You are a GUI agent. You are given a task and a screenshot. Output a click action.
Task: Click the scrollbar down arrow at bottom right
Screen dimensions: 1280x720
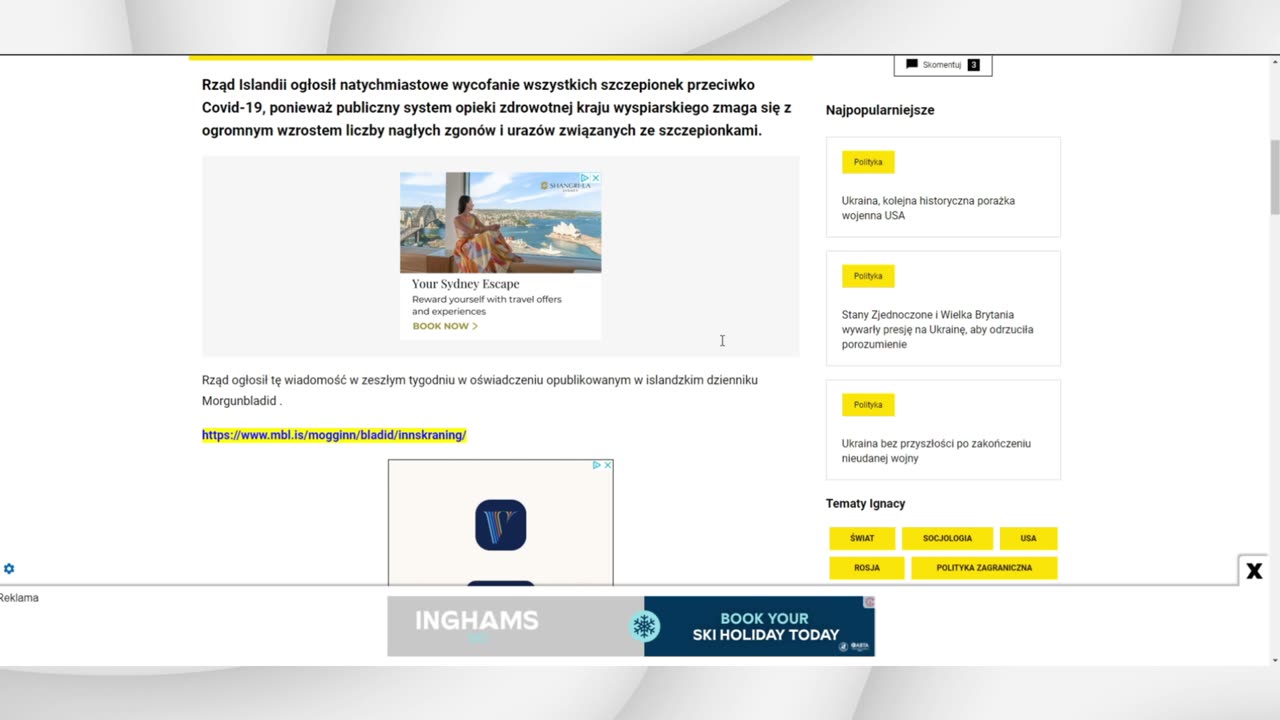tap(1274, 661)
